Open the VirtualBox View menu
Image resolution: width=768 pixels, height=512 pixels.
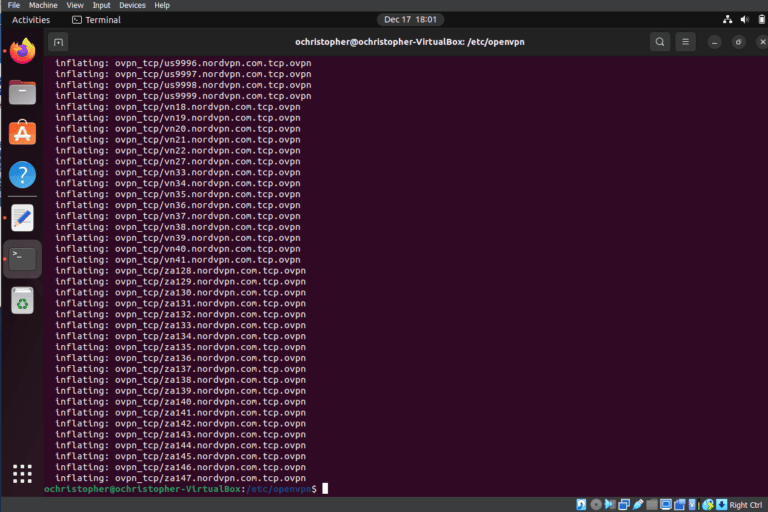tap(75, 5)
